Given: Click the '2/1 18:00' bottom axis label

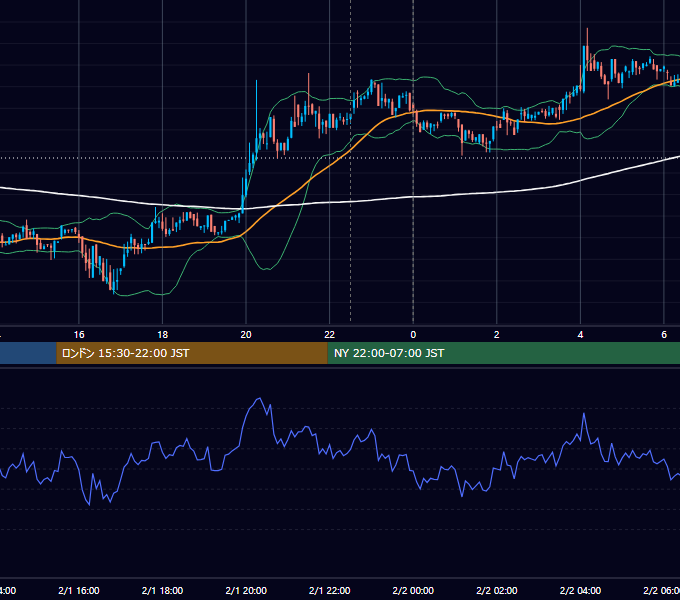Looking at the screenshot, I should (x=163, y=590).
